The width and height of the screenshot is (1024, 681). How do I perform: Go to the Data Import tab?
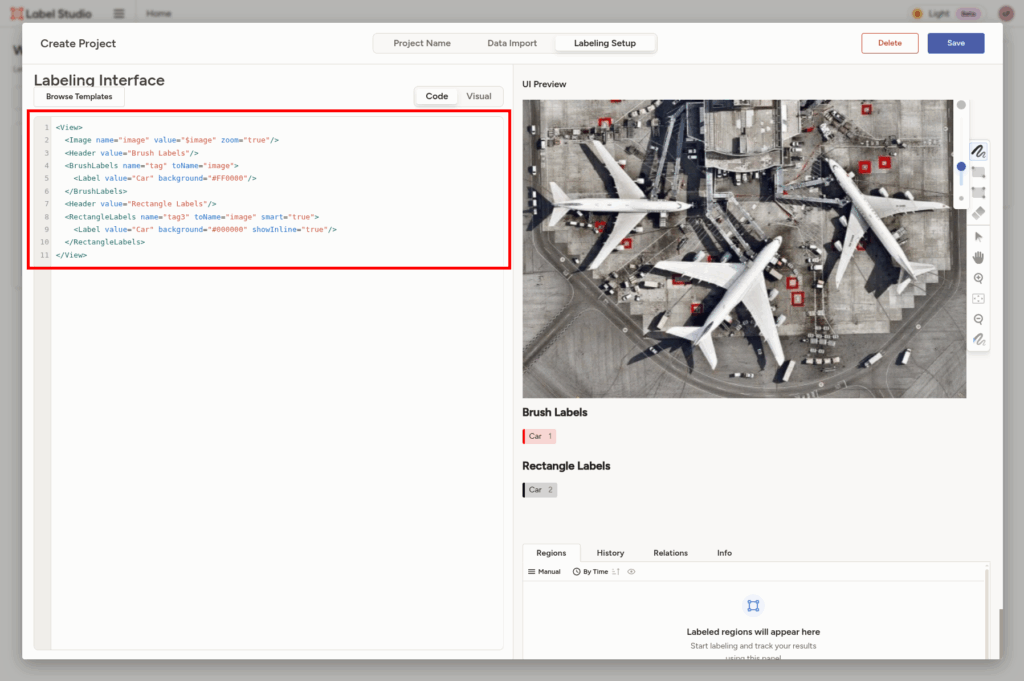tap(512, 43)
